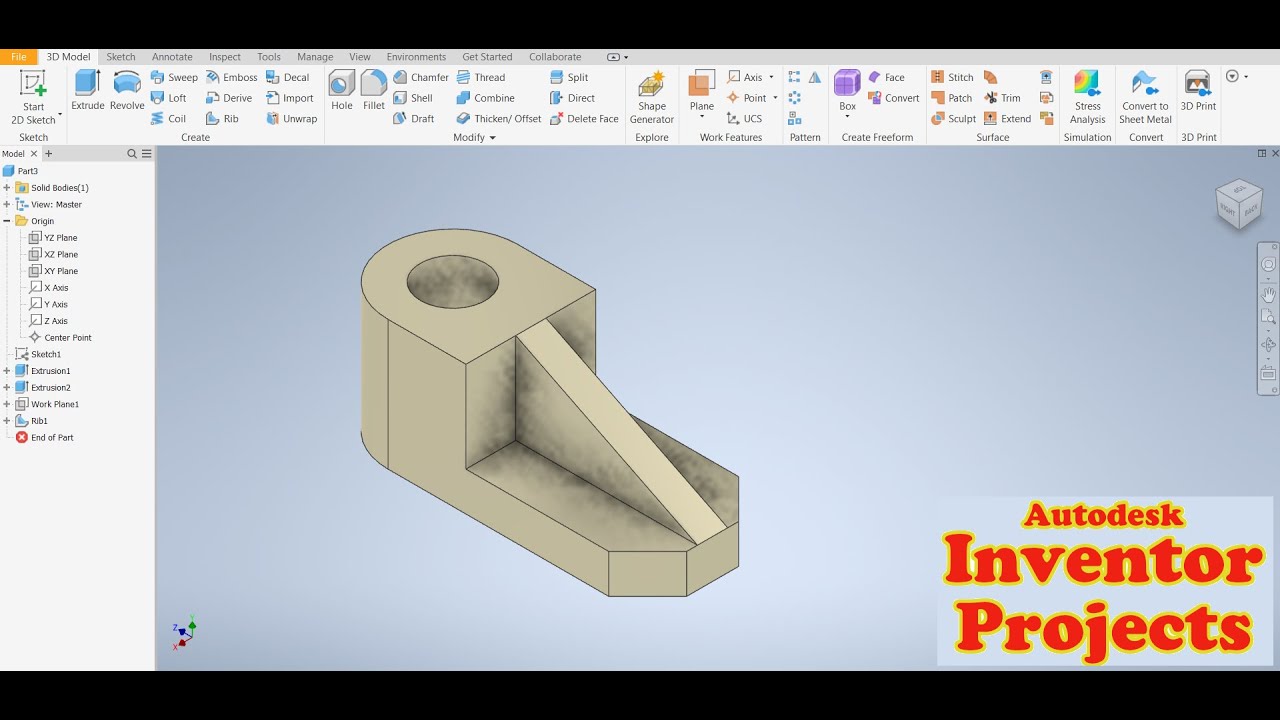
Task: Click the Decal tool
Action: 288,77
